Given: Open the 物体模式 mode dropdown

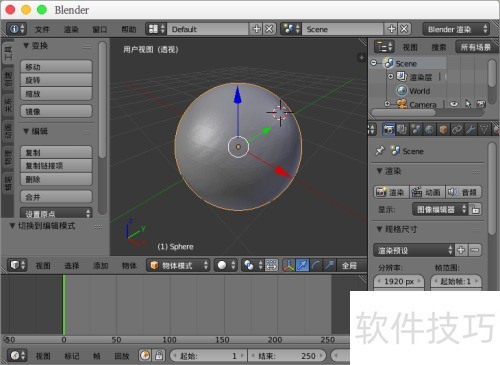Looking at the screenshot, I should tap(178, 265).
